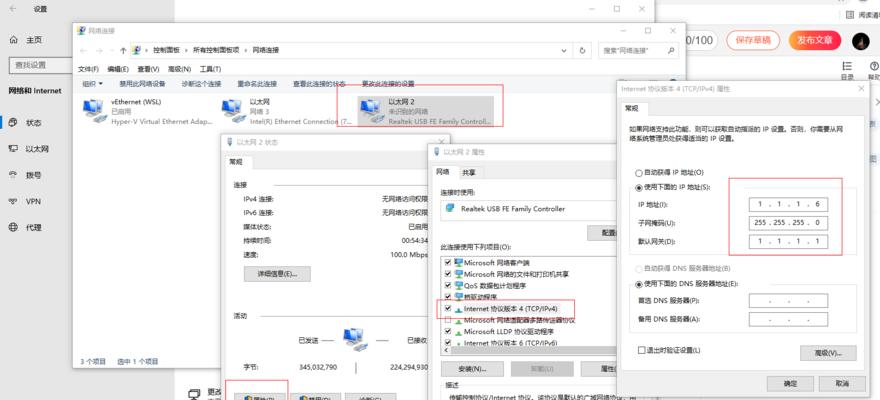
Task: Click 高级(V)... button in IPv4 dialog
Action: point(828,353)
